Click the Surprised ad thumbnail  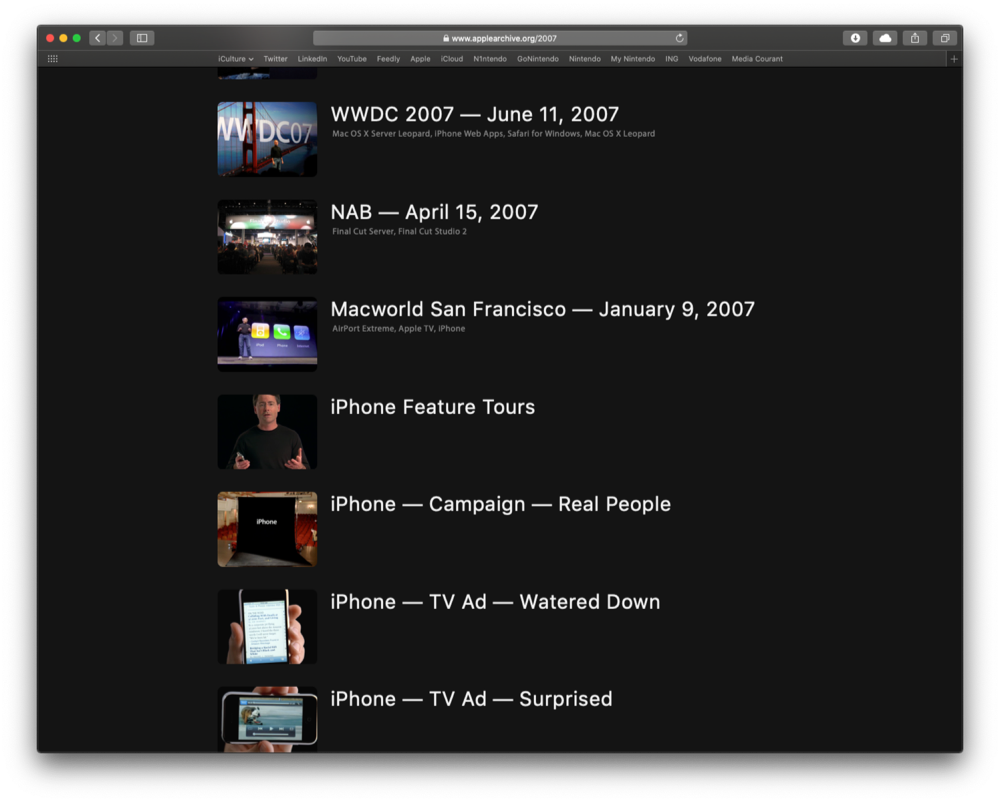coord(267,719)
